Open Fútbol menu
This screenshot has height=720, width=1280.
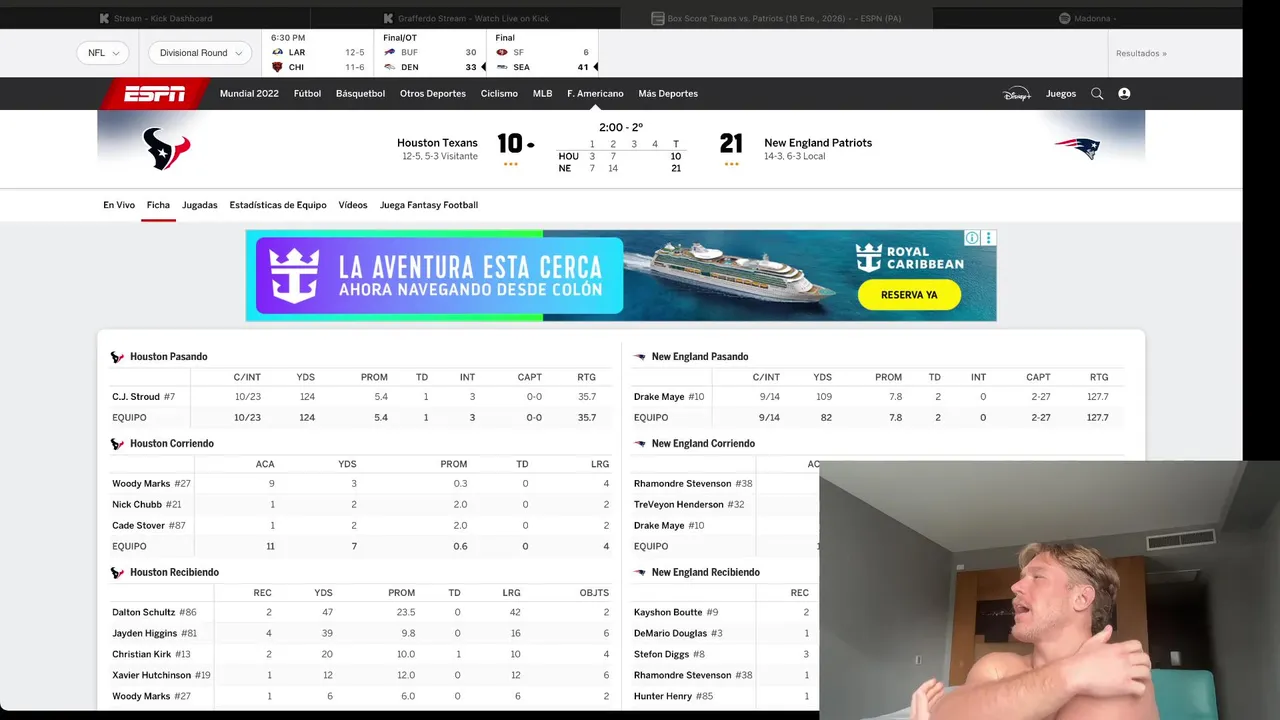point(307,94)
